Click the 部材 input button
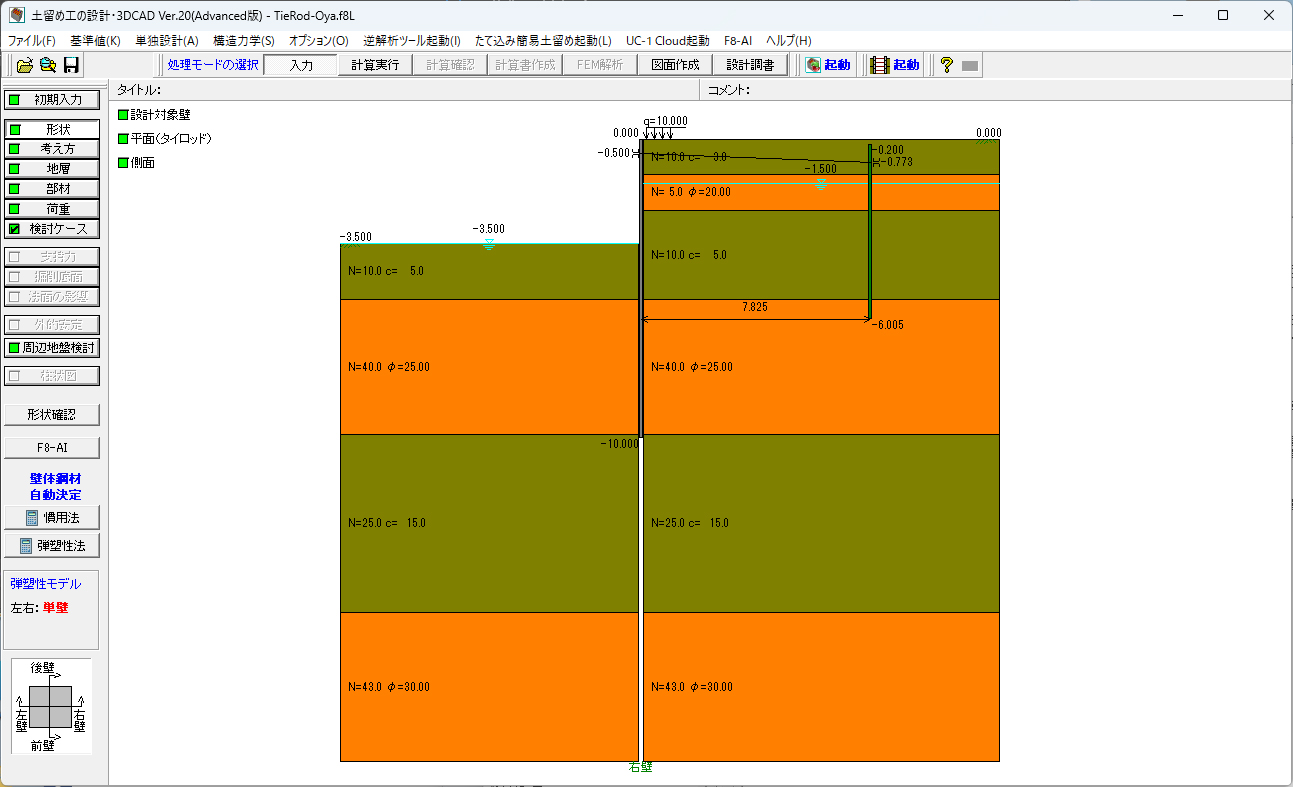Viewport: 1293px width, 787px height. click(x=52, y=189)
